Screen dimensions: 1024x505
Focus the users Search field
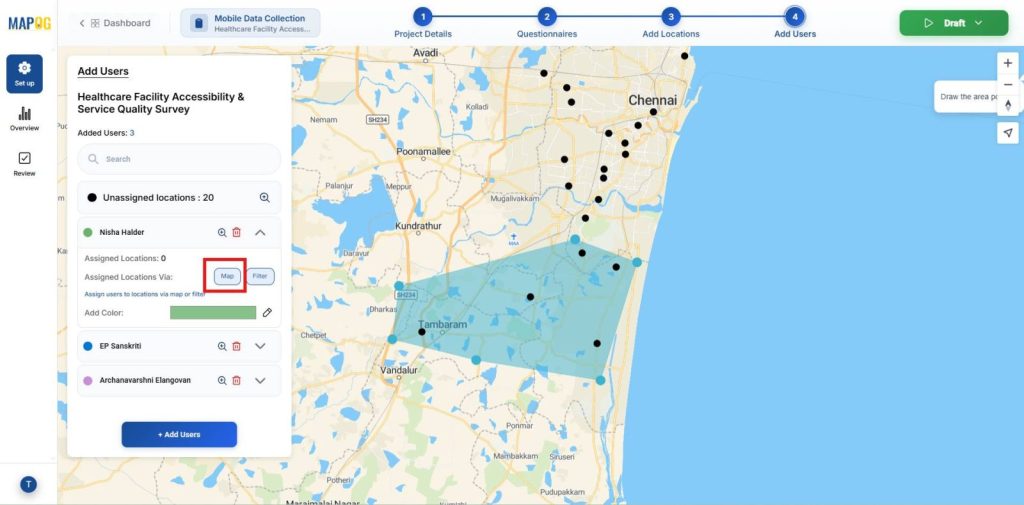(x=179, y=159)
